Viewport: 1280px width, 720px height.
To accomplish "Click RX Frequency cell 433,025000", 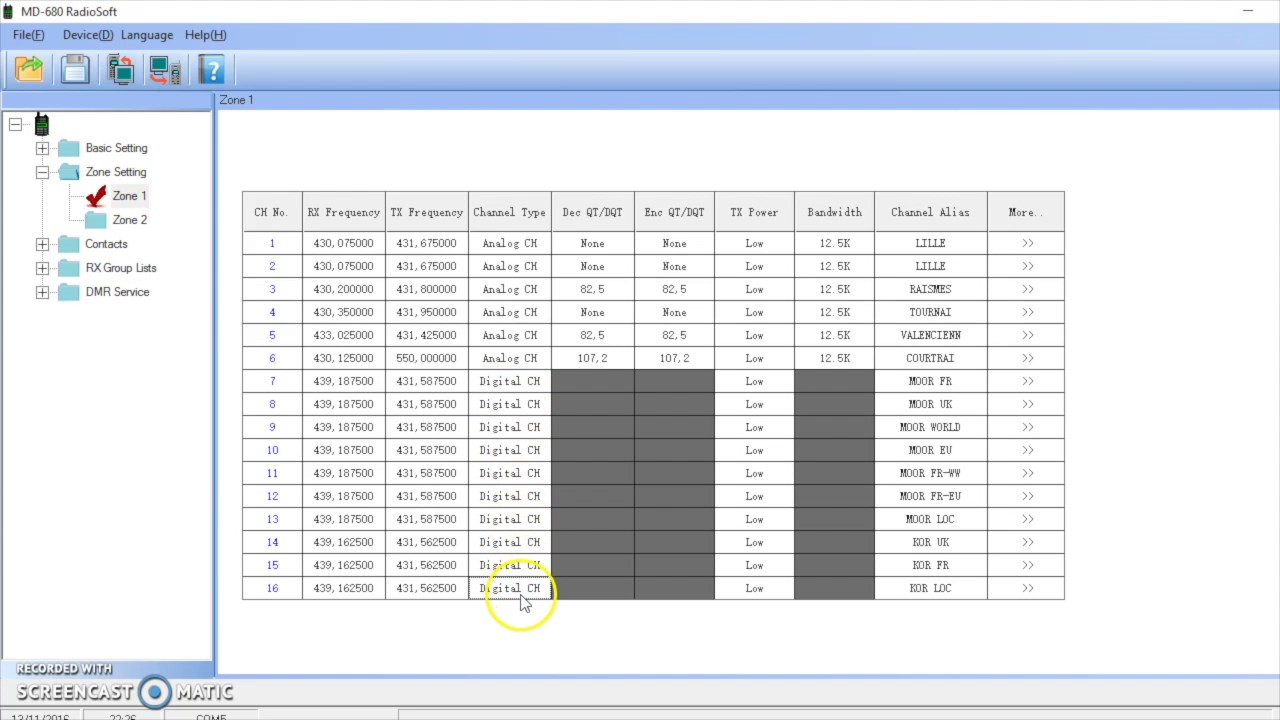I will (x=344, y=335).
